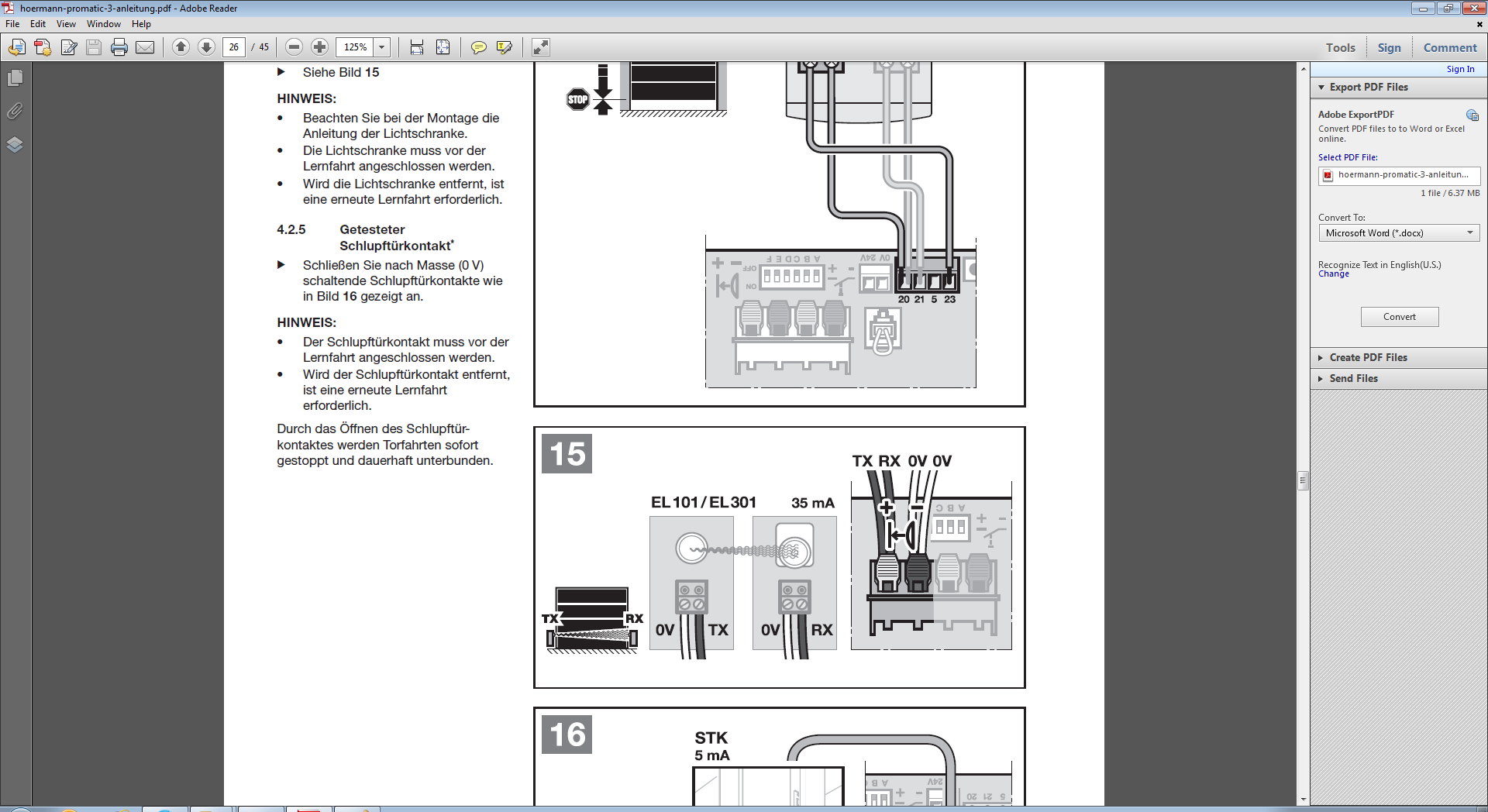The image size is (1488, 812).
Task: Click the 'Siehe Bild 15' text line
Action: click(x=341, y=72)
